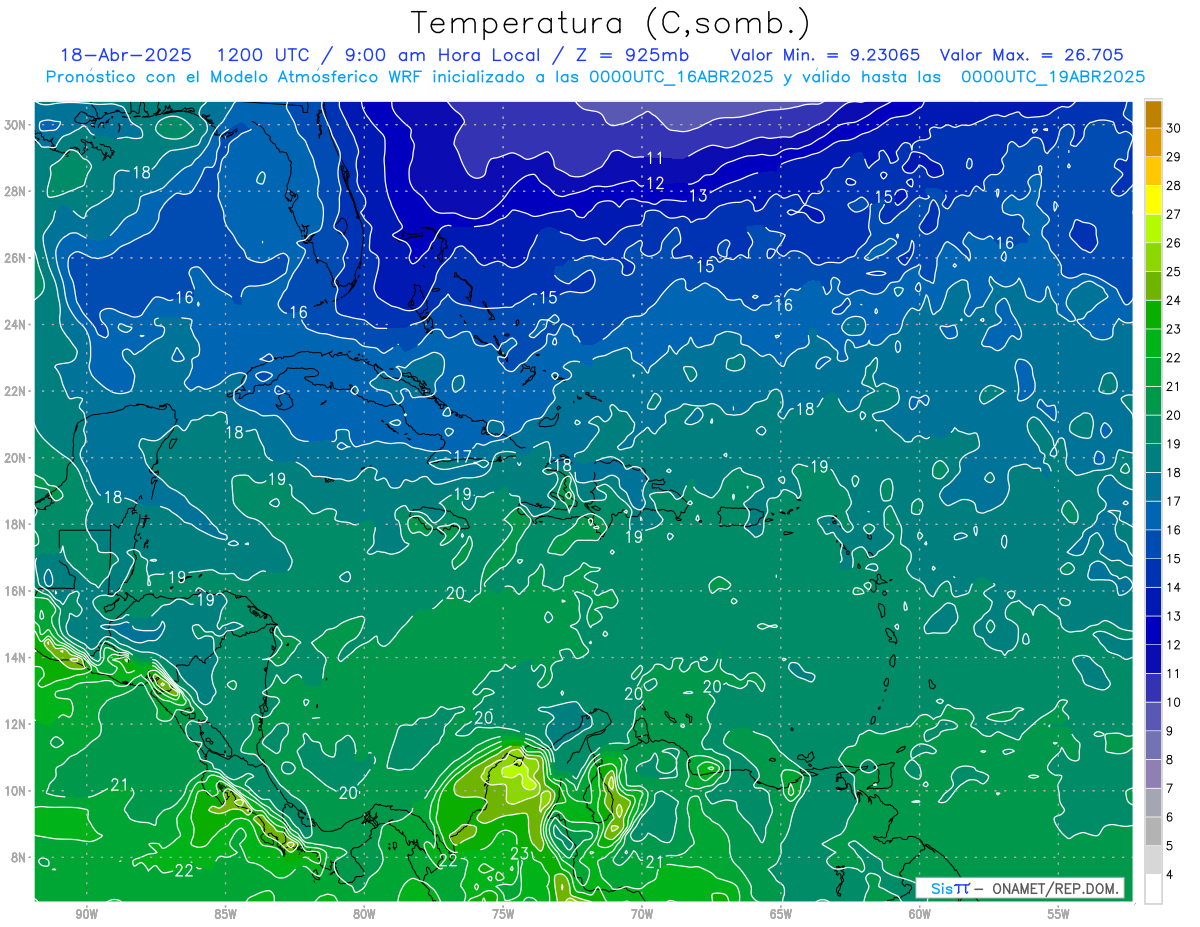
Task: Click the "30N" latitude axis label
Action: 17,125
